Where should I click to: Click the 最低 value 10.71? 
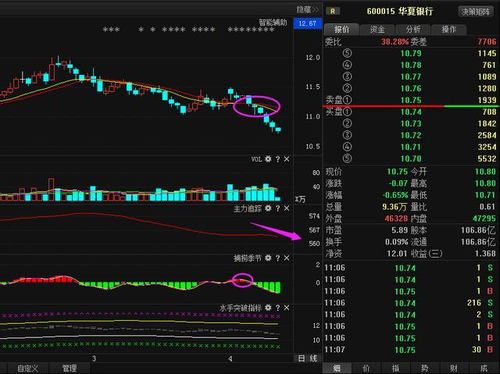click(485, 195)
